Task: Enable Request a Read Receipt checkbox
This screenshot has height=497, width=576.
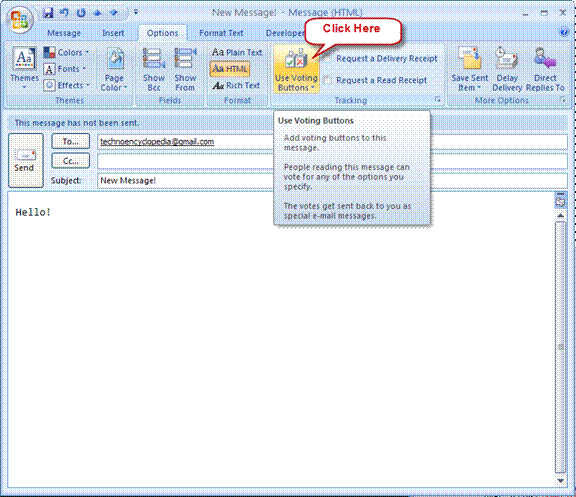Action: pyautogui.click(x=328, y=80)
